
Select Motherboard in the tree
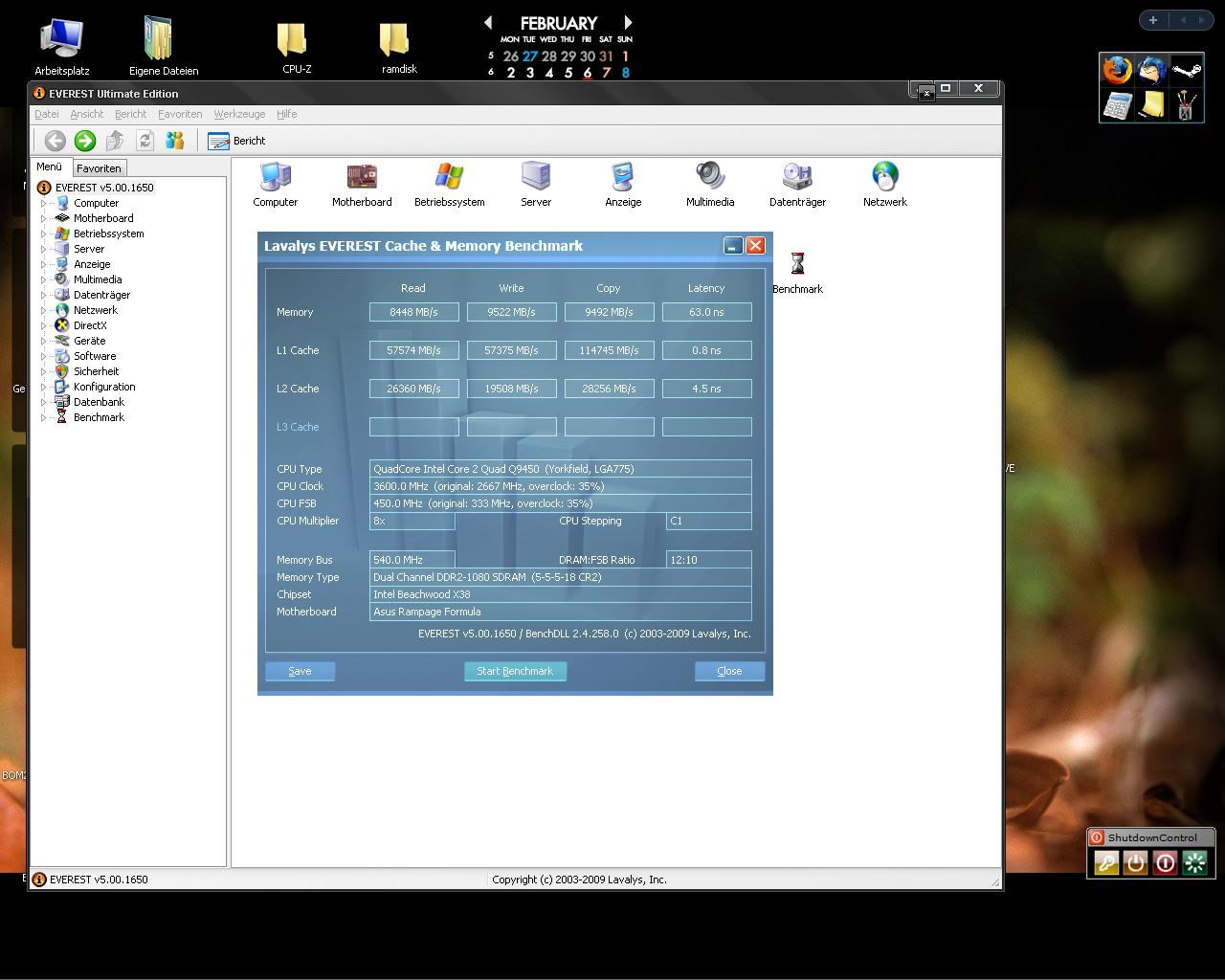click(103, 218)
